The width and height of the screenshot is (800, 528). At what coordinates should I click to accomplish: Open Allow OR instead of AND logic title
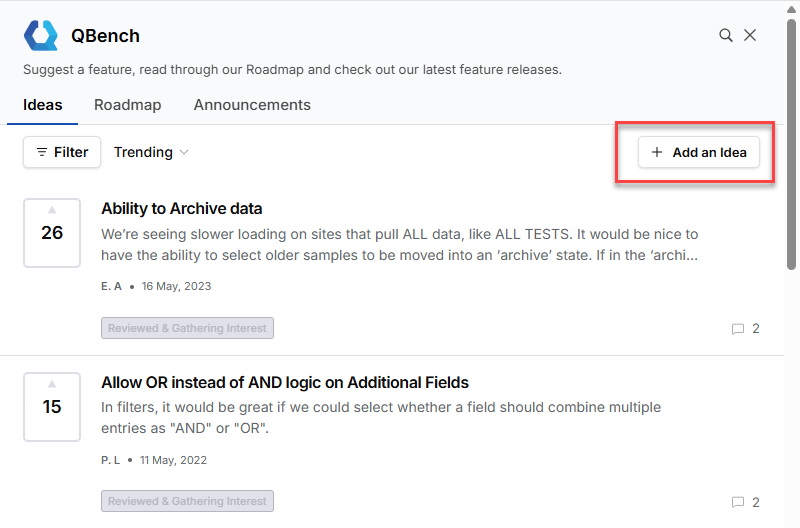(285, 383)
